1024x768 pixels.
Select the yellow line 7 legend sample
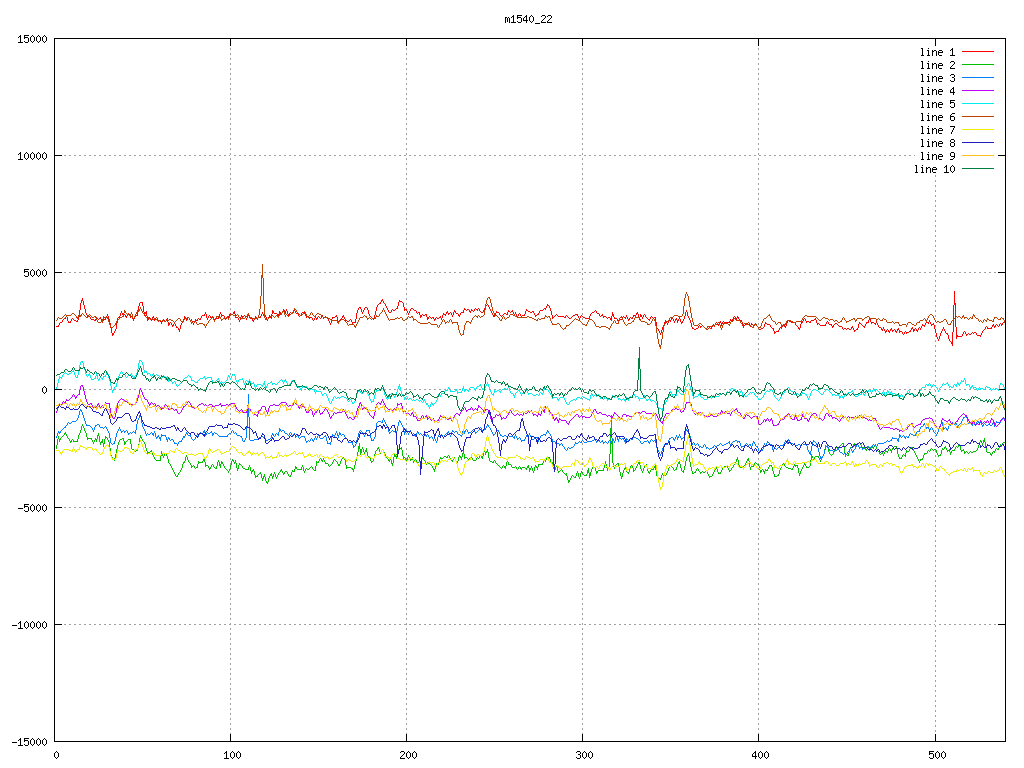coord(978,130)
